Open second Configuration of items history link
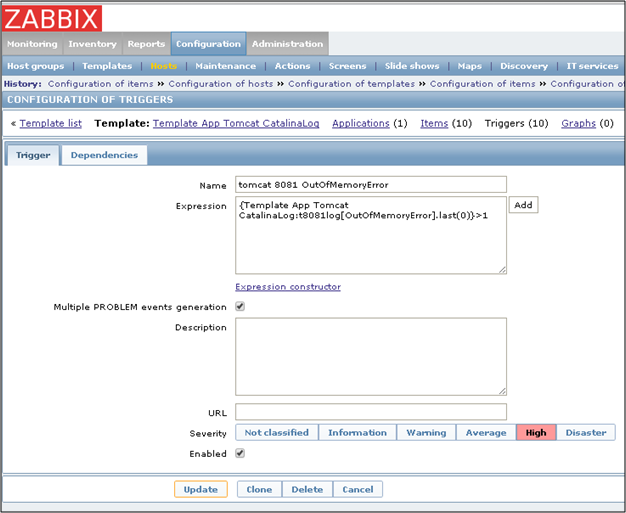The height and width of the screenshot is (513, 626). pos(482,84)
